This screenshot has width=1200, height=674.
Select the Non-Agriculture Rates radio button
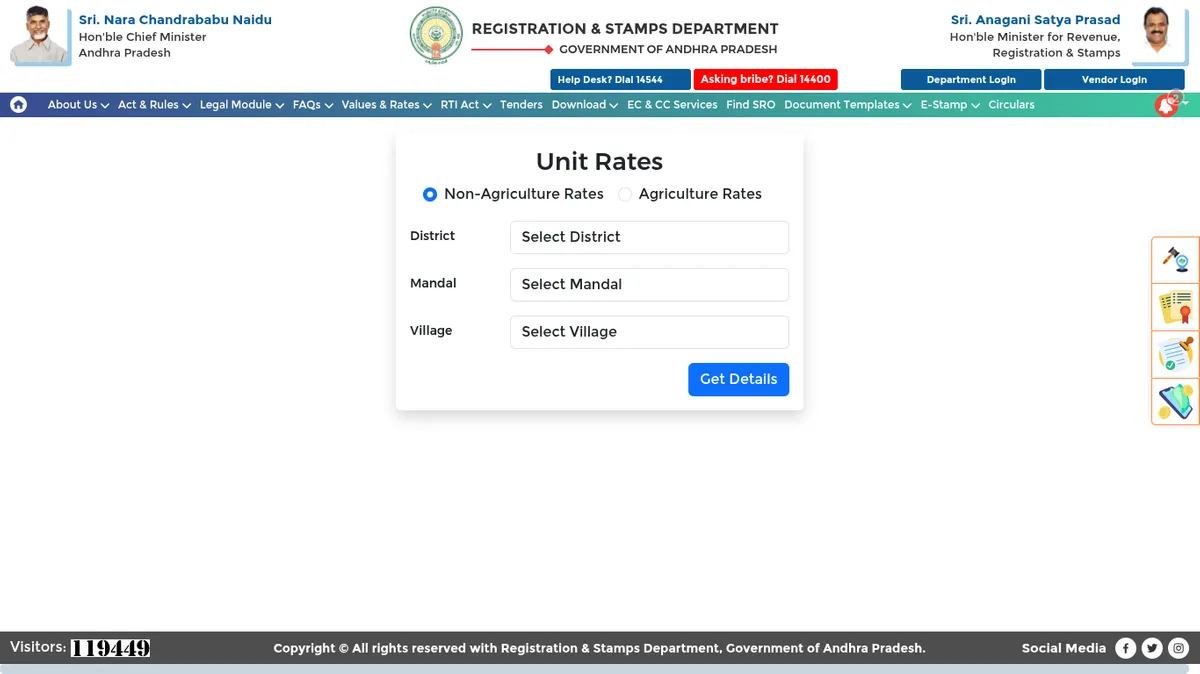(430, 194)
